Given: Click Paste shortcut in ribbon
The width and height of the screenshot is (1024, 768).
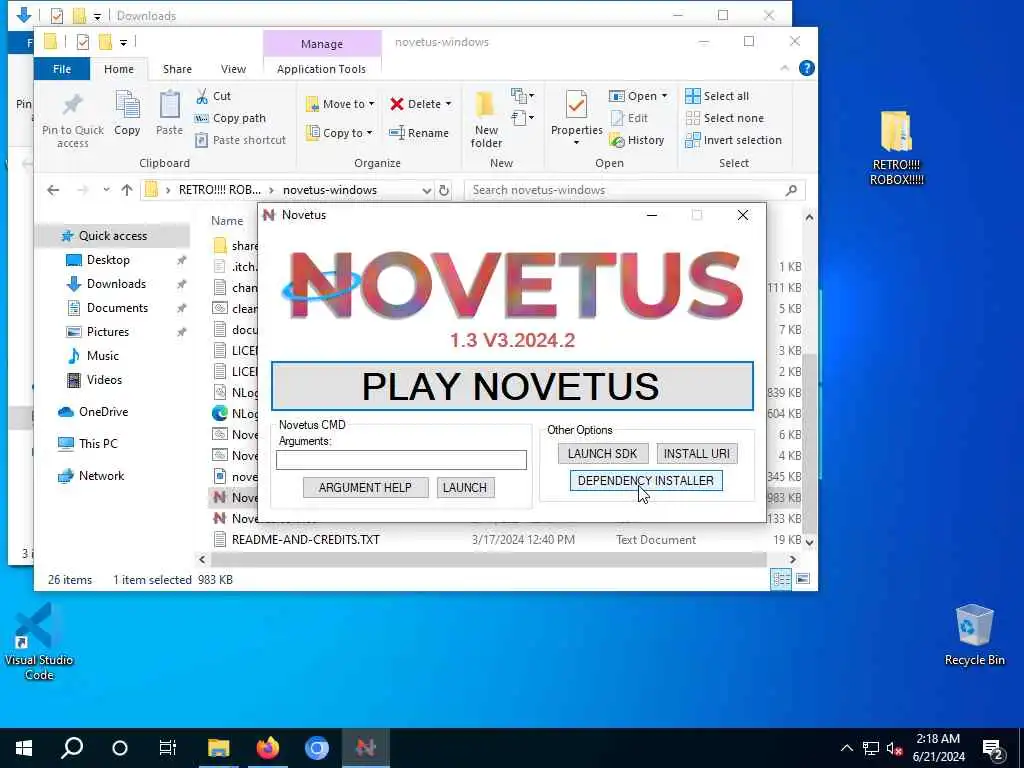Looking at the screenshot, I should tap(240, 140).
